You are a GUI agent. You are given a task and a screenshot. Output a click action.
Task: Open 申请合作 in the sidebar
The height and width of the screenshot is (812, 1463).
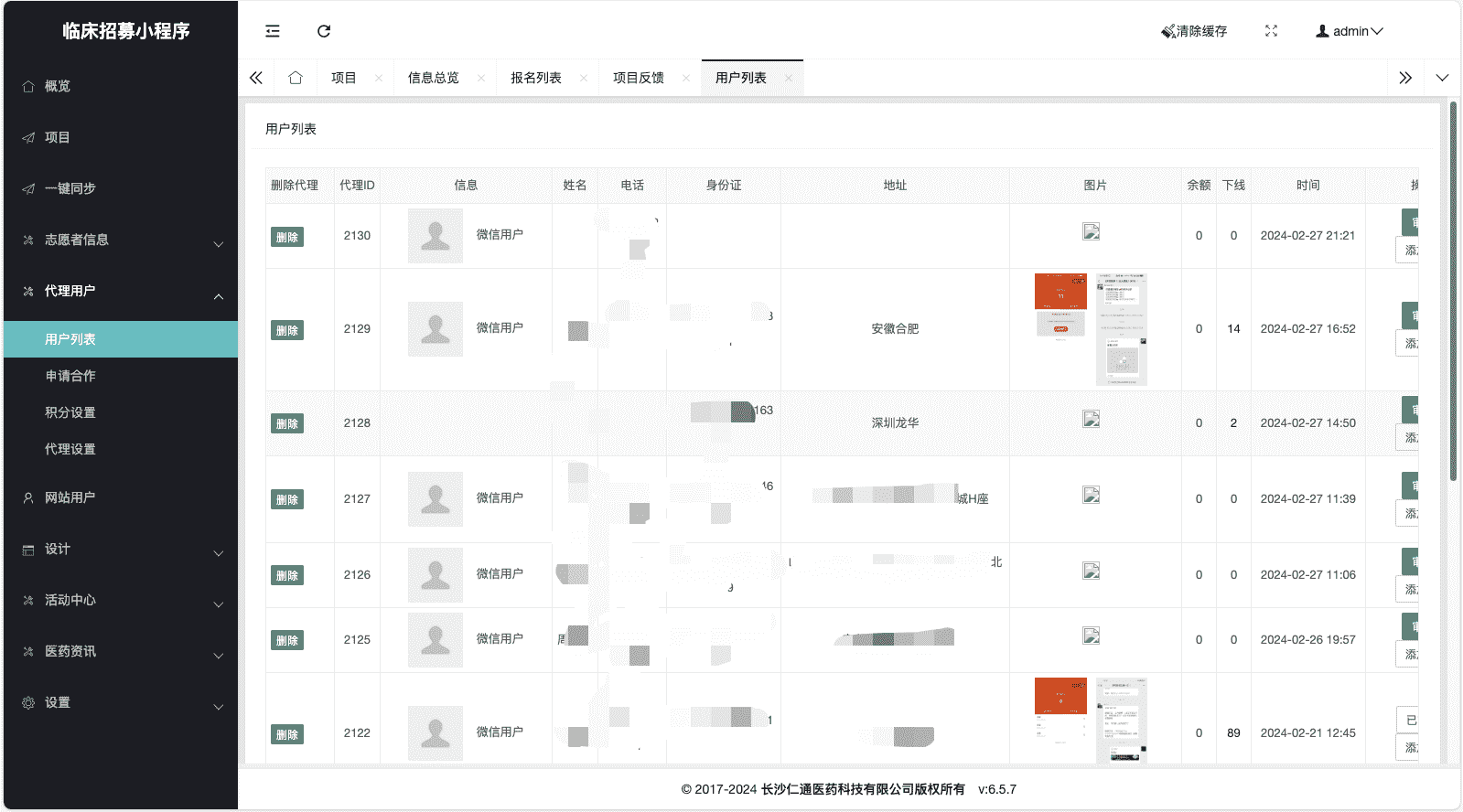tap(70, 376)
